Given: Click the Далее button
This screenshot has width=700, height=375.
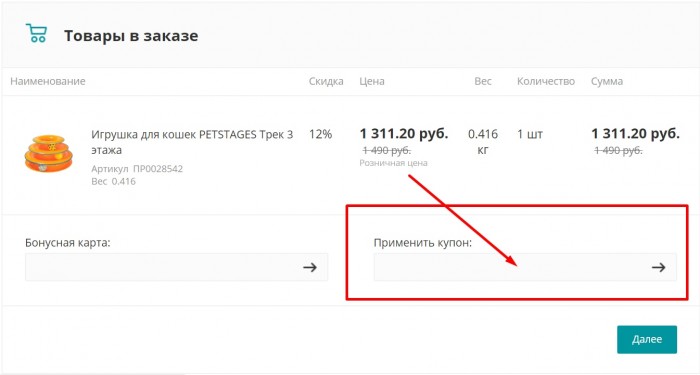Looking at the screenshot, I should pyautogui.click(x=647, y=339).
